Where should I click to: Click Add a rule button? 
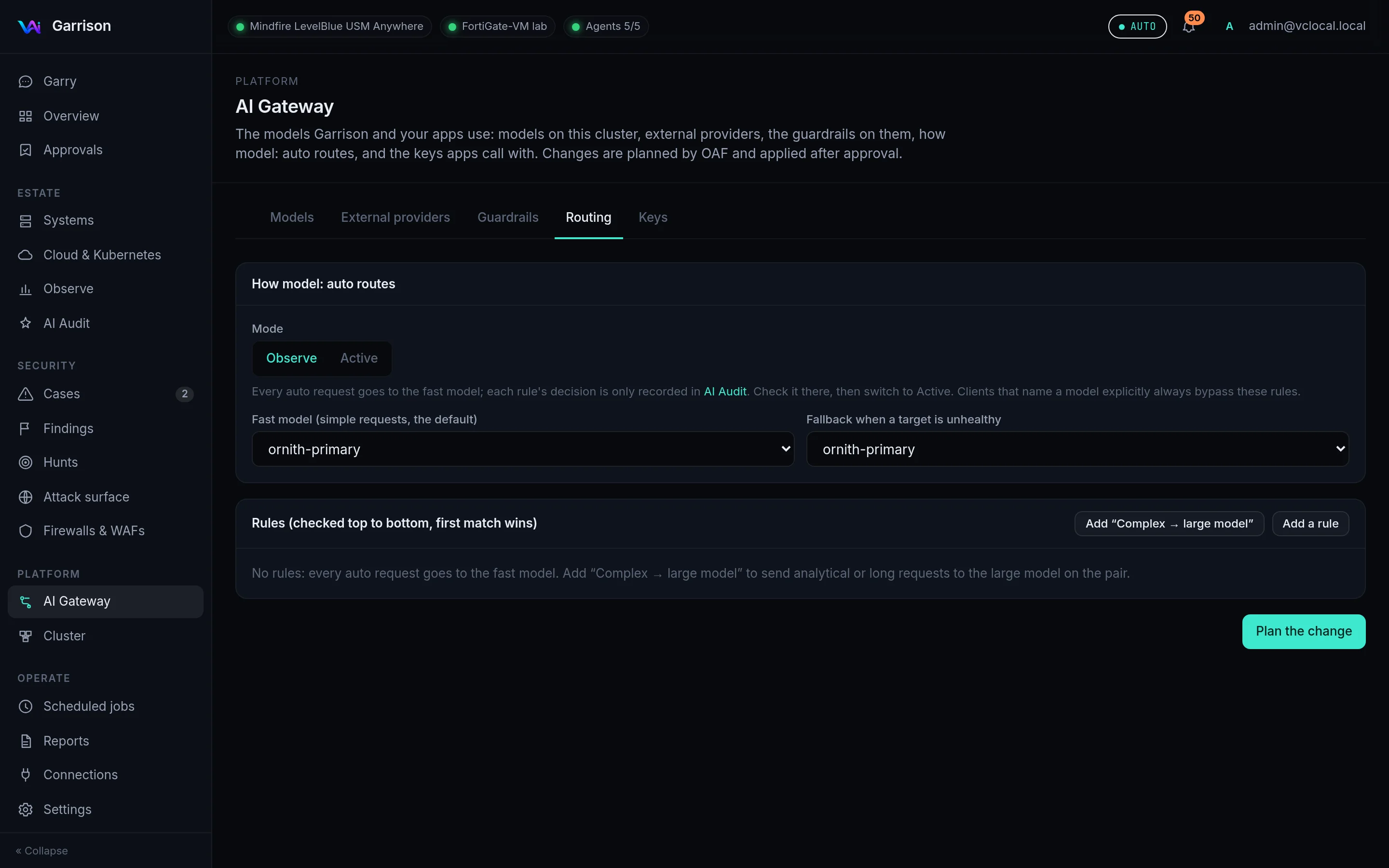pos(1310,524)
